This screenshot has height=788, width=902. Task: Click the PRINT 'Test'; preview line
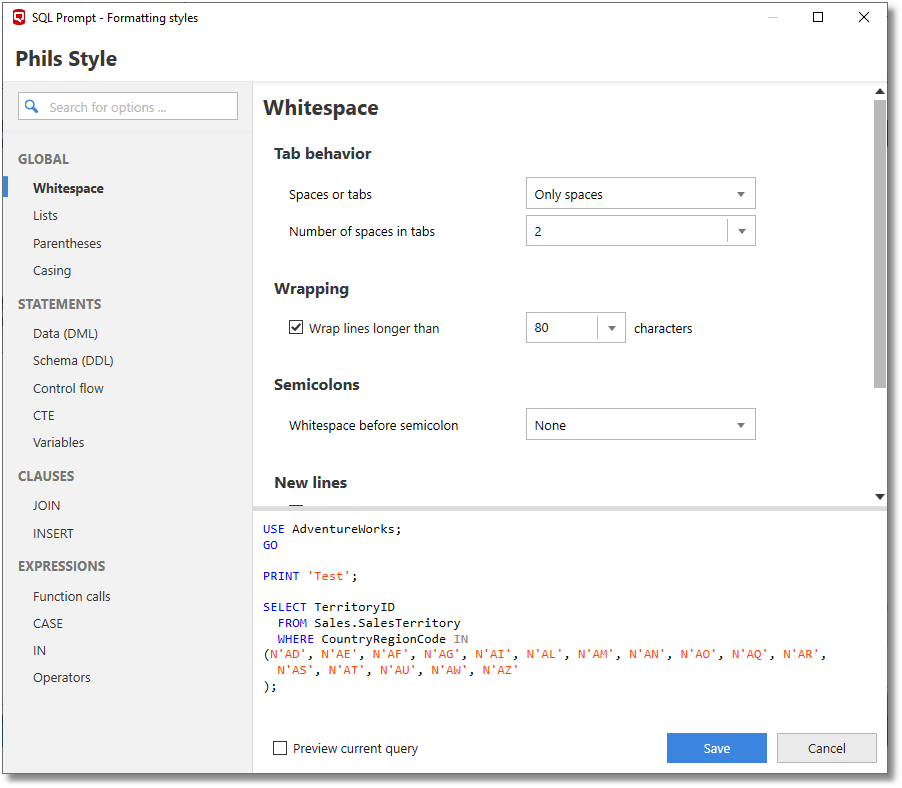tap(310, 576)
